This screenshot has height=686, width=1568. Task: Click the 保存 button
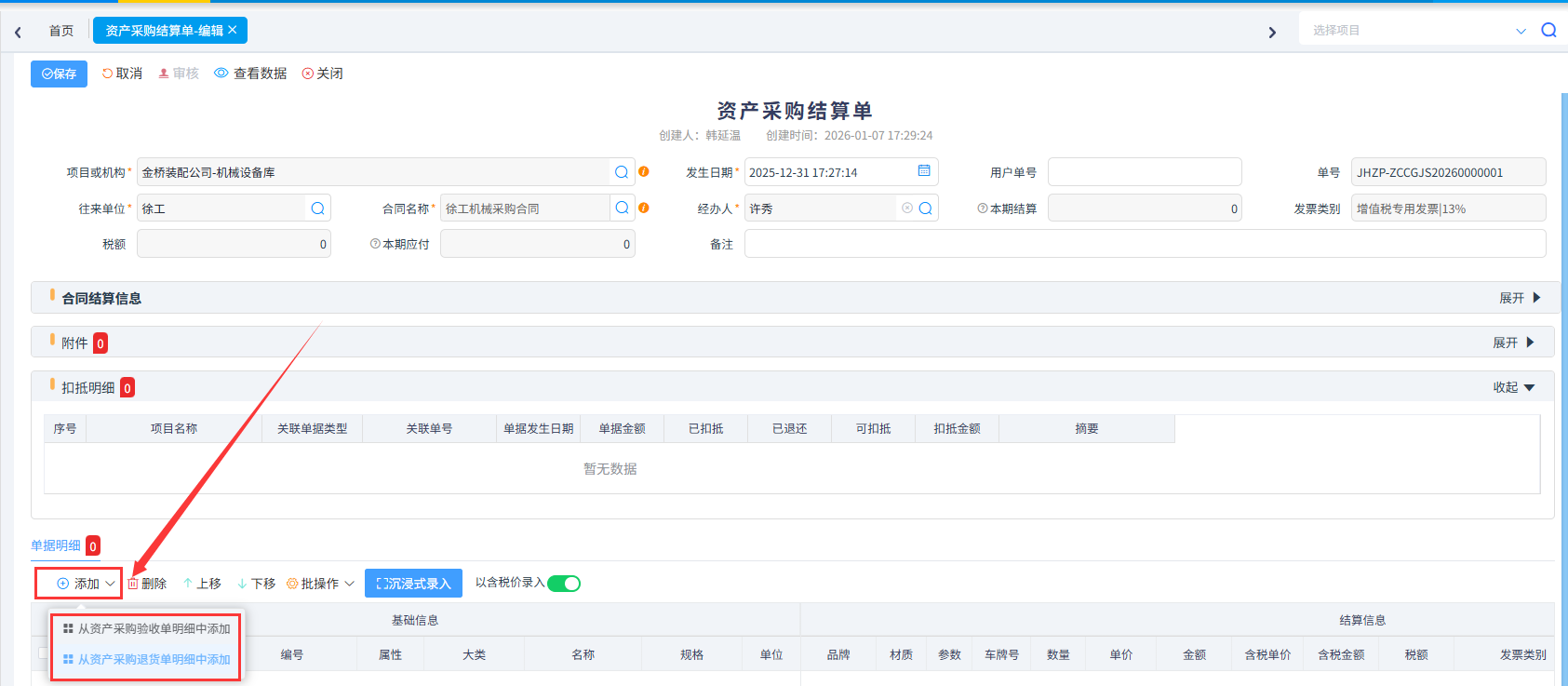(59, 74)
